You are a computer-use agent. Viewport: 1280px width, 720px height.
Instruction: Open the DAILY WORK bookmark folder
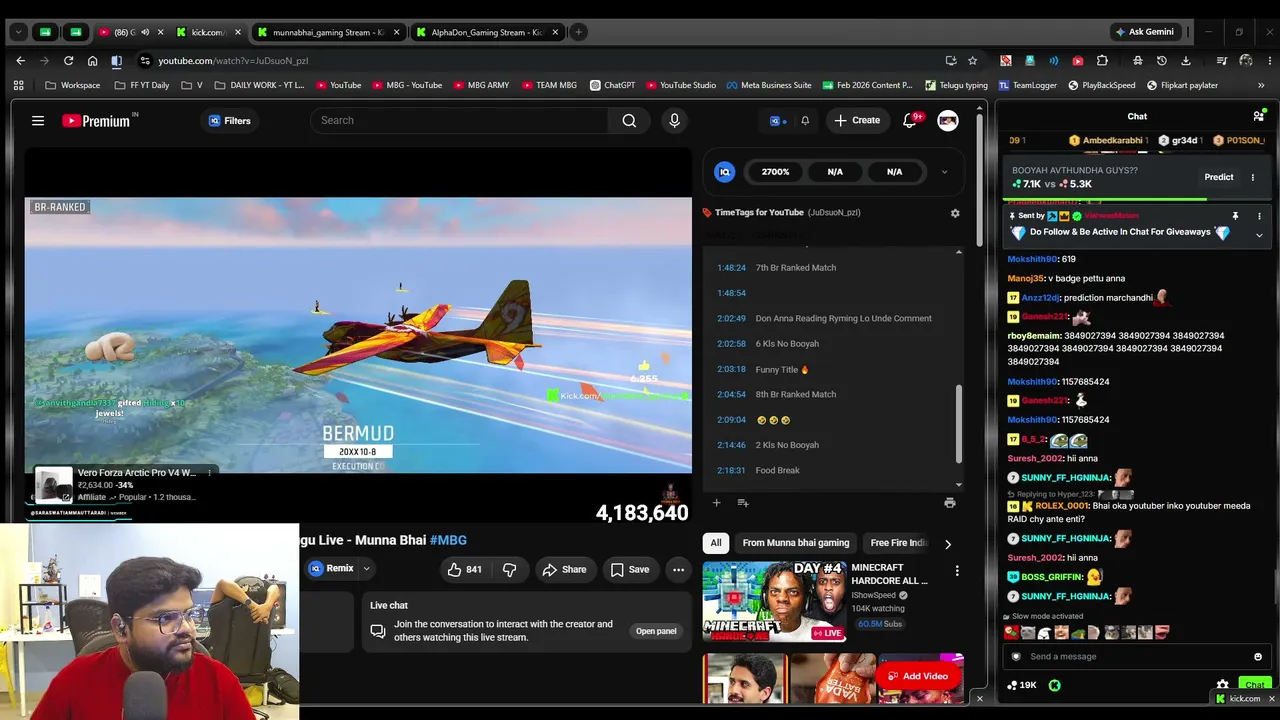[x=259, y=85]
